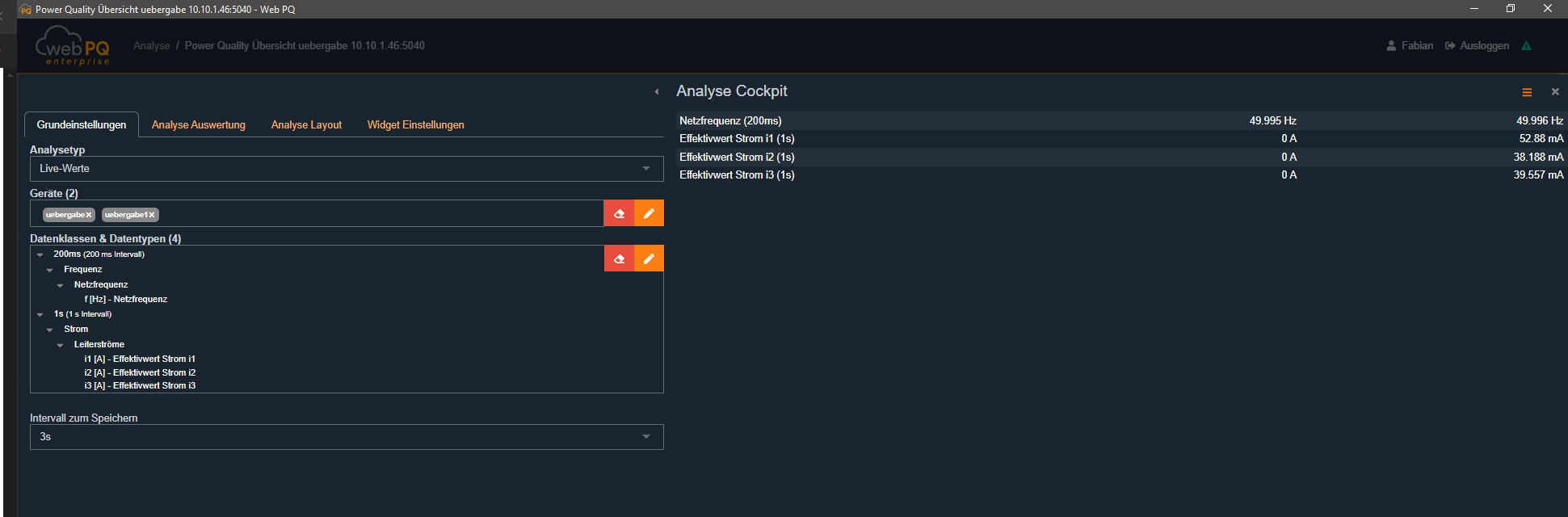The width and height of the screenshot is (1568, 517).
Task: Open the Analyse Cockpit hamburger menu
Action: [x=1527, y=92]
